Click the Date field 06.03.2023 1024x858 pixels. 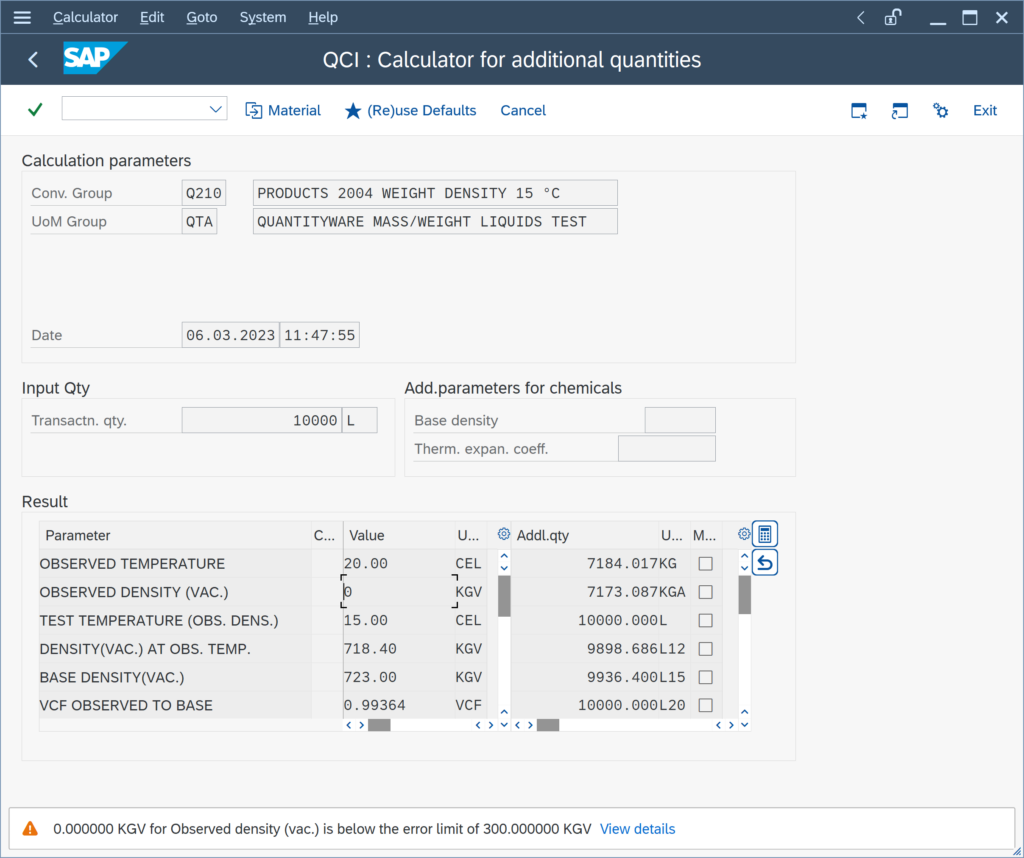231,335
